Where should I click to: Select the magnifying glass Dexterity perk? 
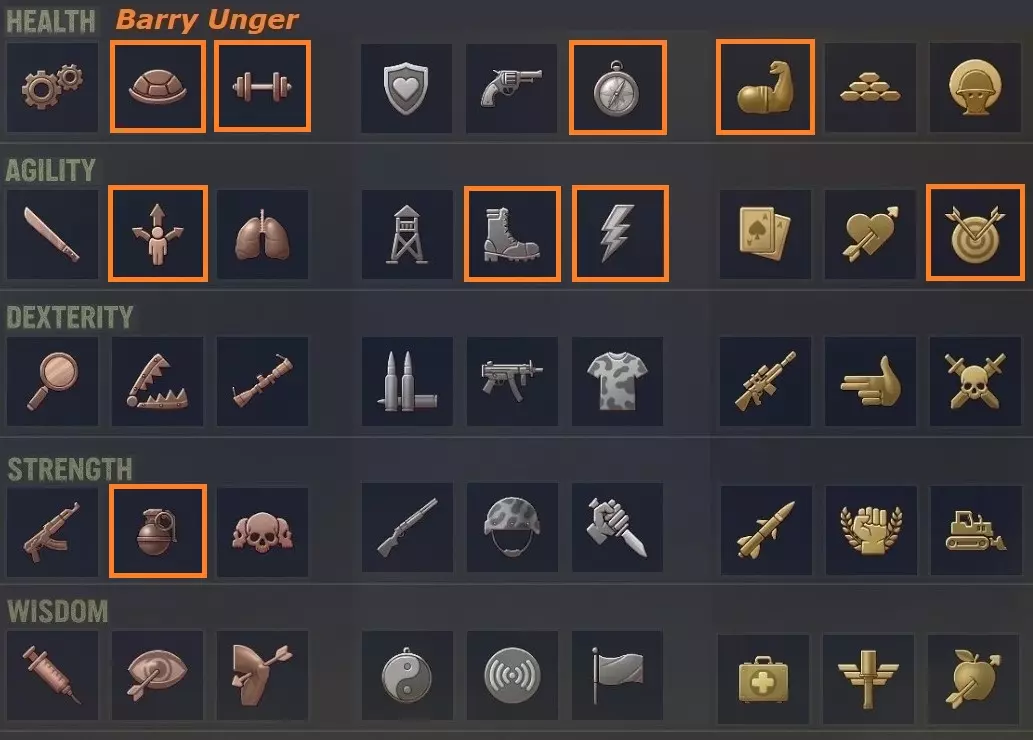click(x=52, y=381)
